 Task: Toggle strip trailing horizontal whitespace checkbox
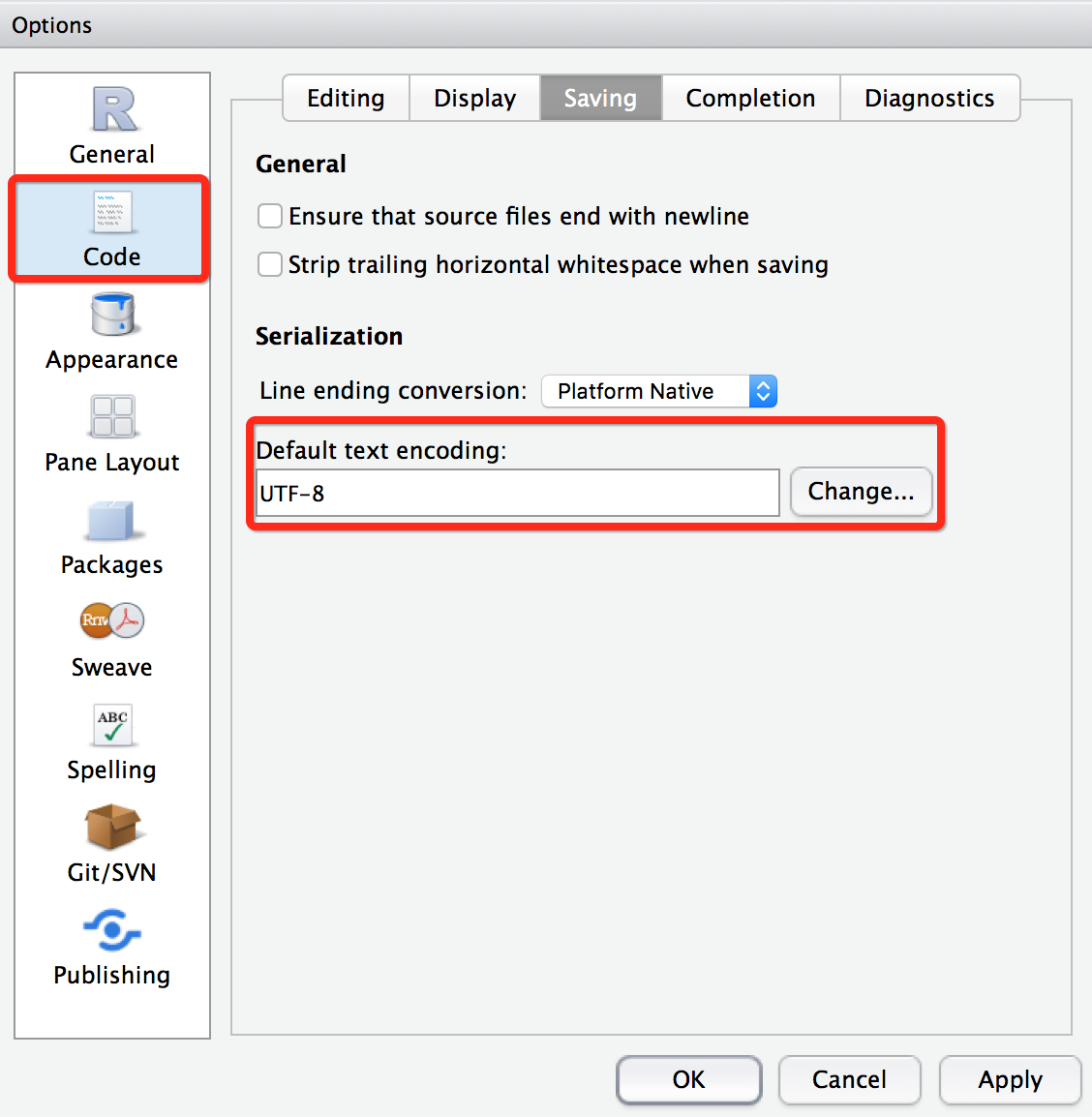(270, 264)
